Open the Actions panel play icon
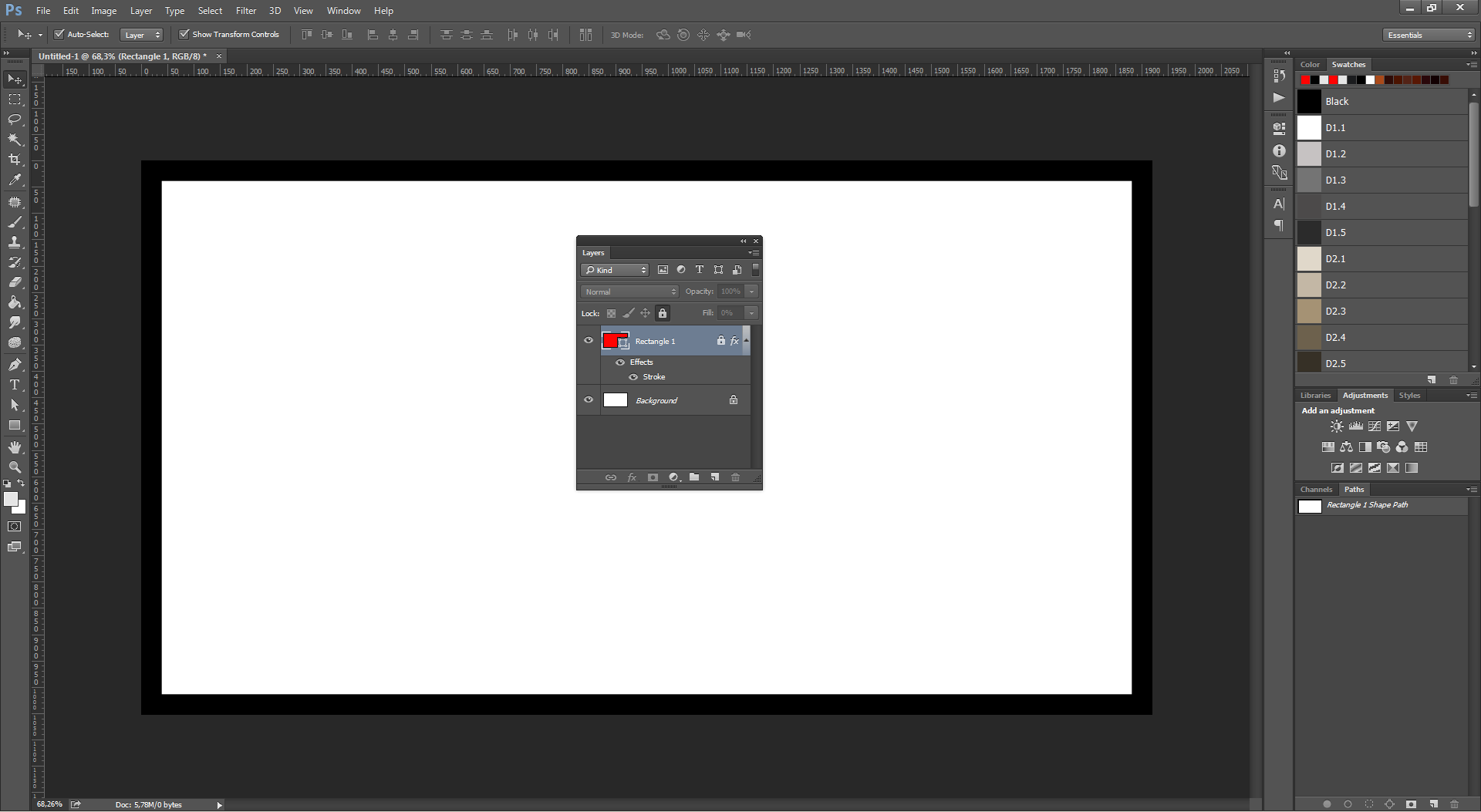This screenshot has width=1481, height=812. (1279, 97)
